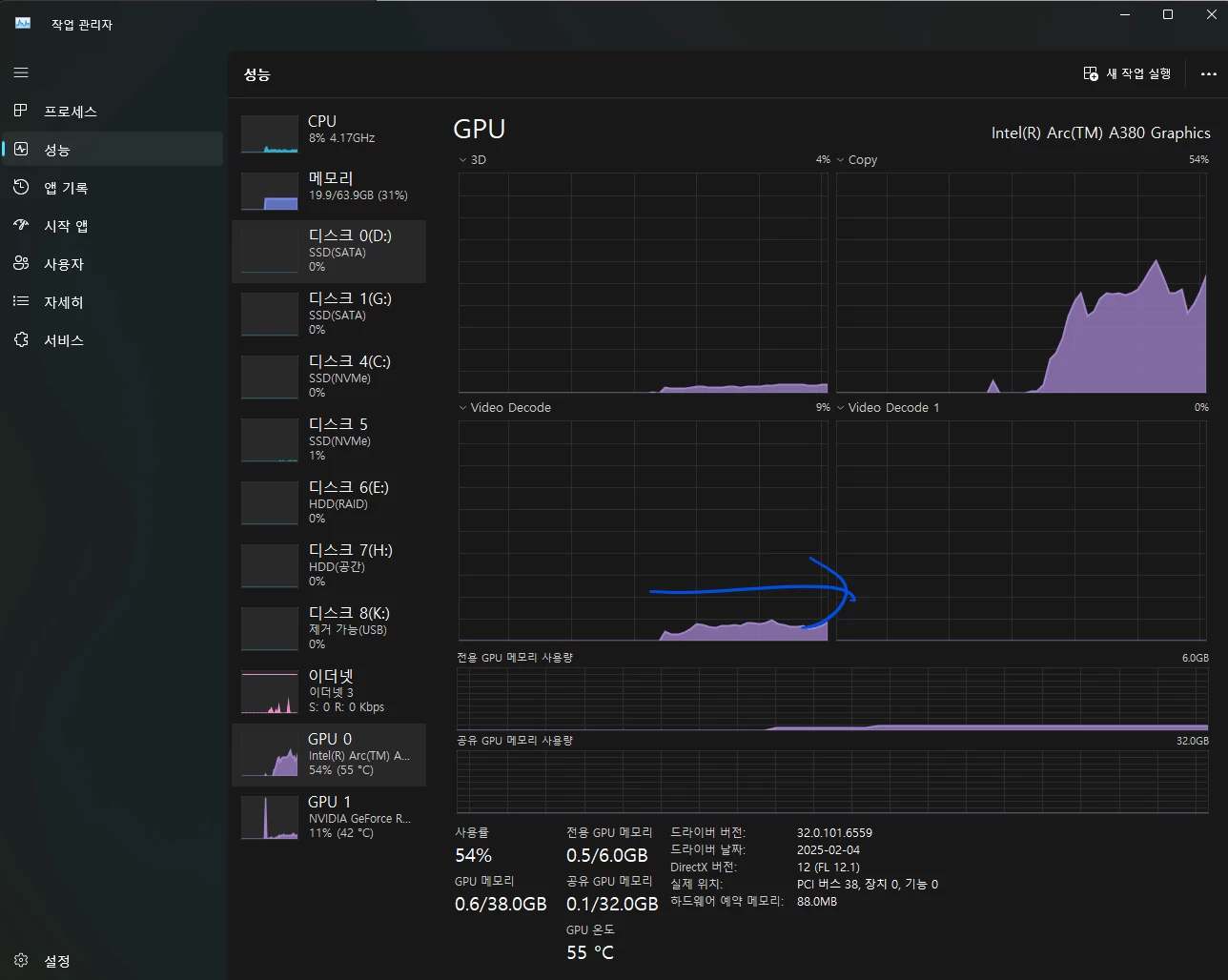
Task: Click the 2025-02-04 driver date value
Action: point(829,849)
